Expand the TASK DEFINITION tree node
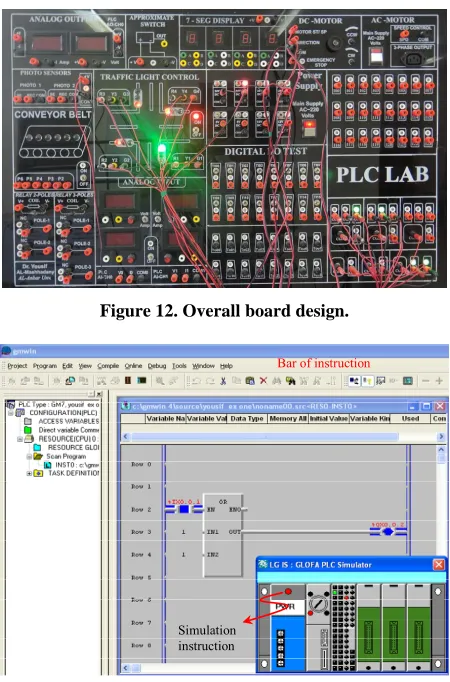The width and height of the screenshot is (450, 682). (29, 474)
